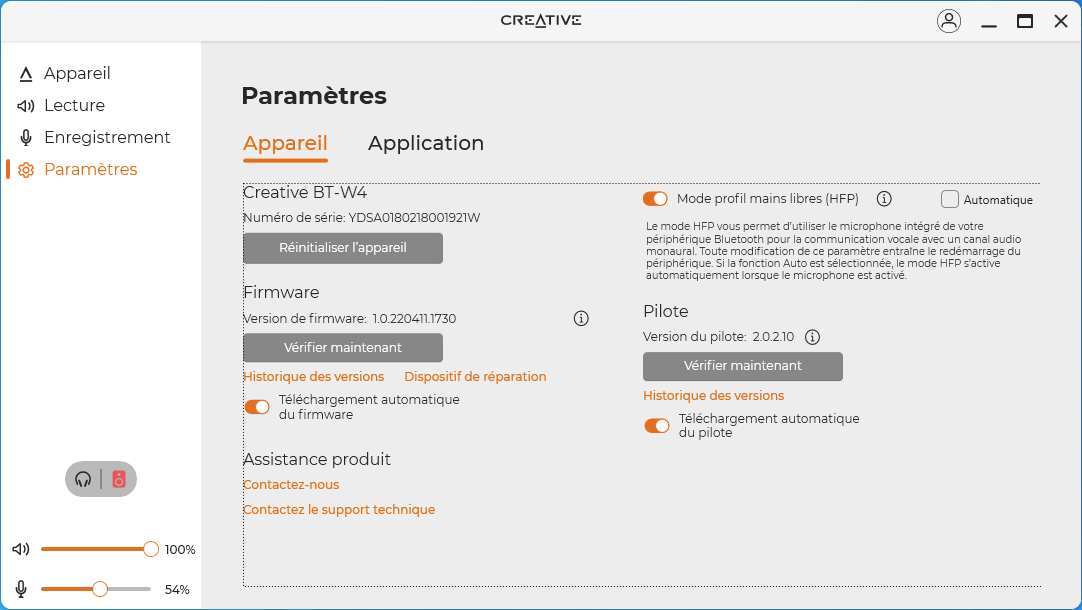This screenshot has height=610, width=1082.
Task: Click Réinitialiser l'appareil button
Action: click(x=343, y=248)
